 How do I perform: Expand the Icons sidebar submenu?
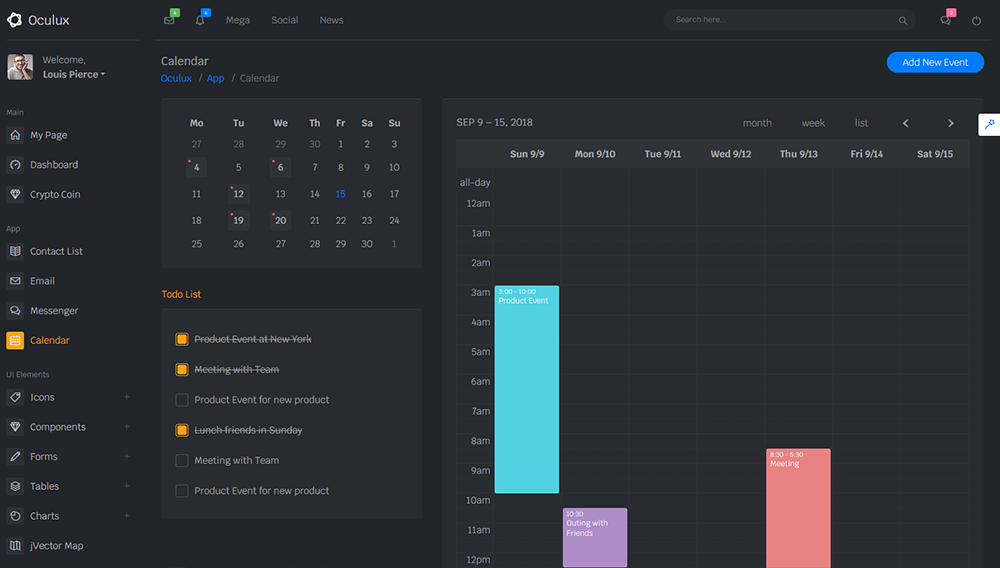coord(126,397)
